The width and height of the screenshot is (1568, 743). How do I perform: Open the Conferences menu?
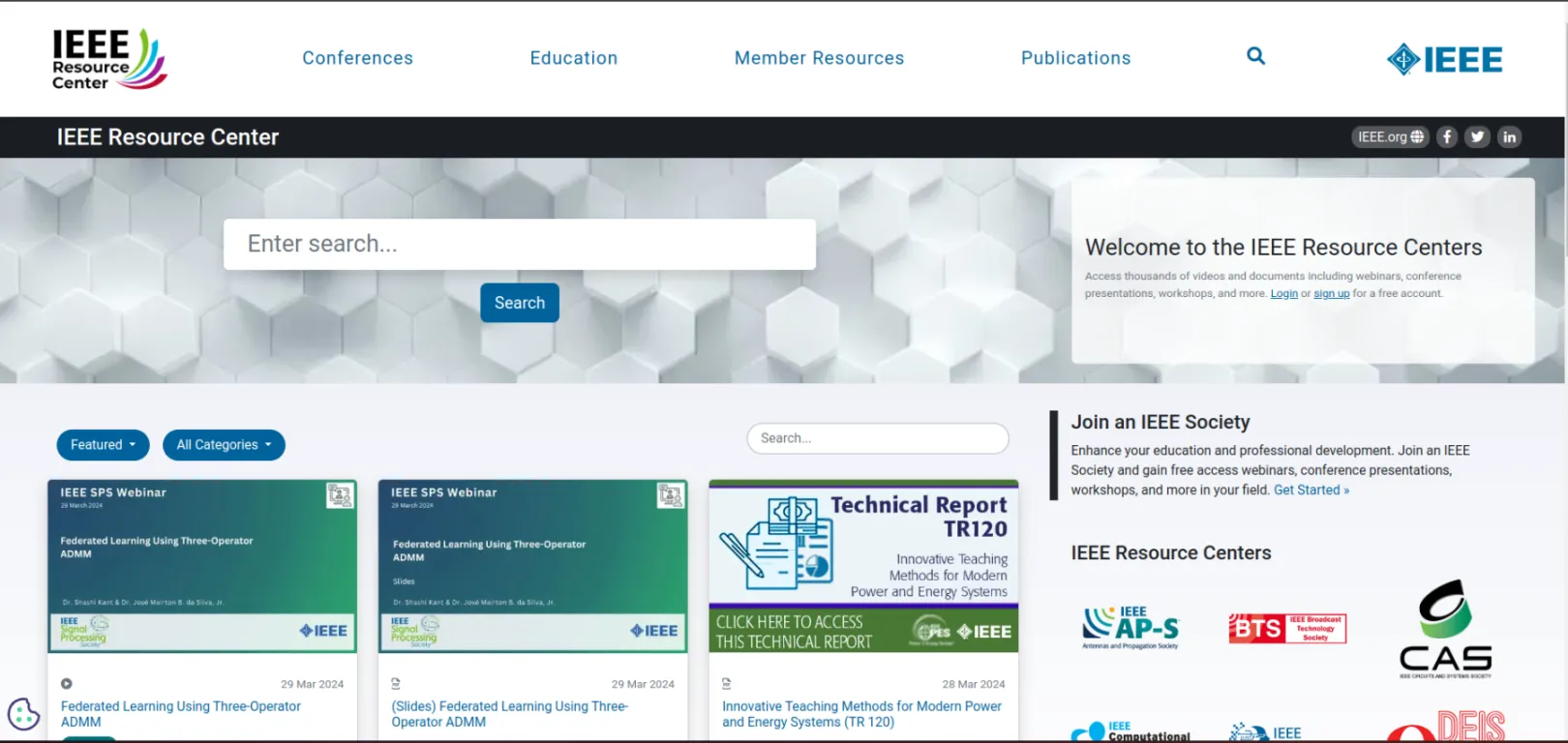357,58
